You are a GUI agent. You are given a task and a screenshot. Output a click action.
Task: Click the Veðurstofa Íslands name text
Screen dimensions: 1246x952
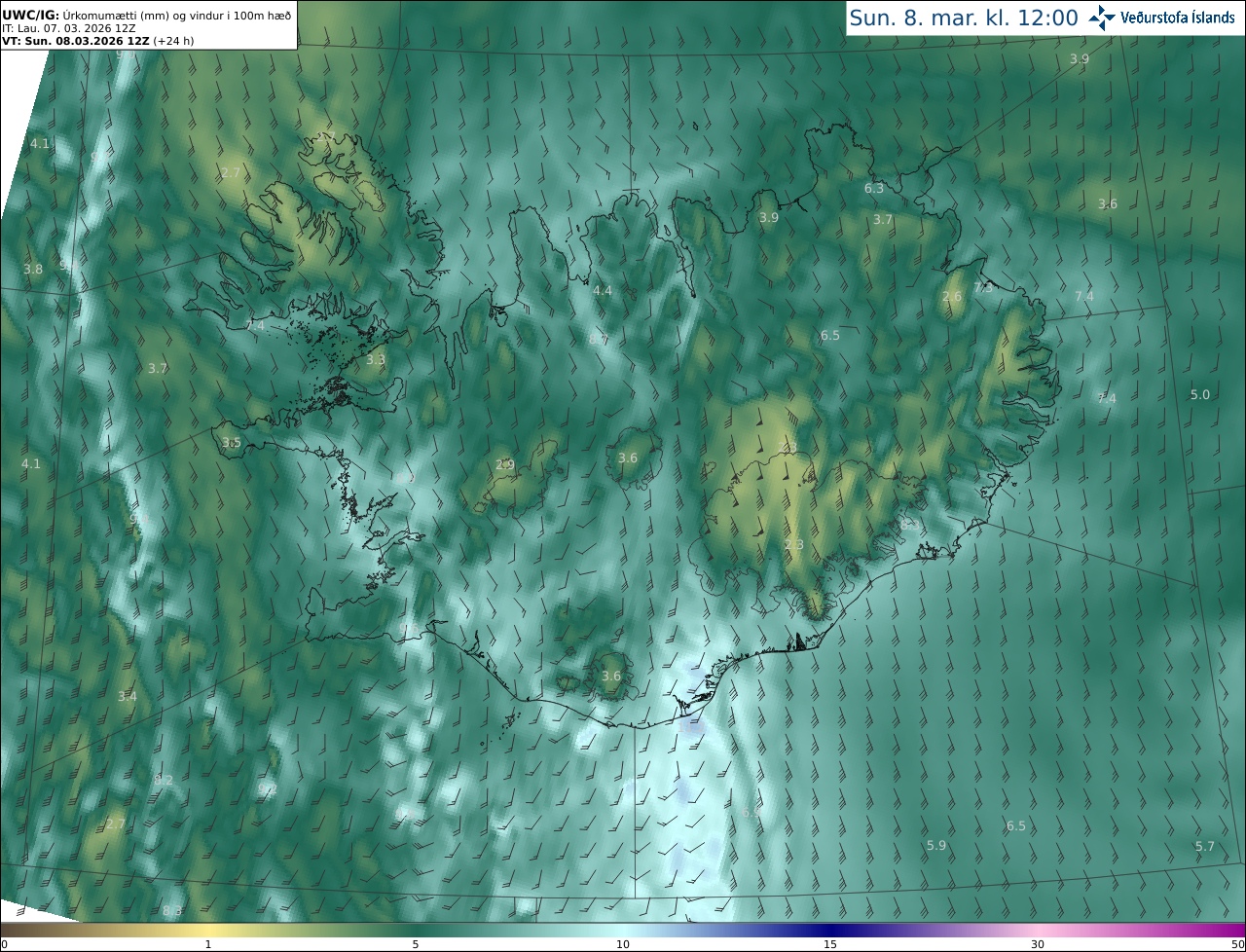1178,18
